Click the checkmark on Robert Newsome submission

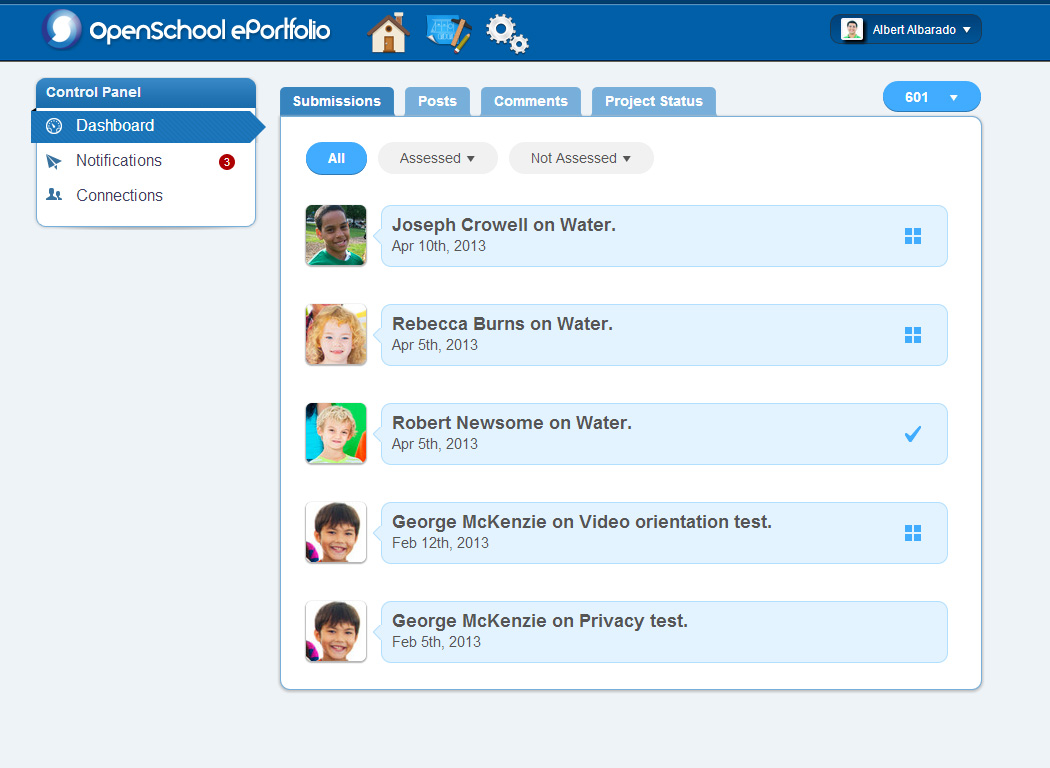pyautogui.click(x=913, y=434)
